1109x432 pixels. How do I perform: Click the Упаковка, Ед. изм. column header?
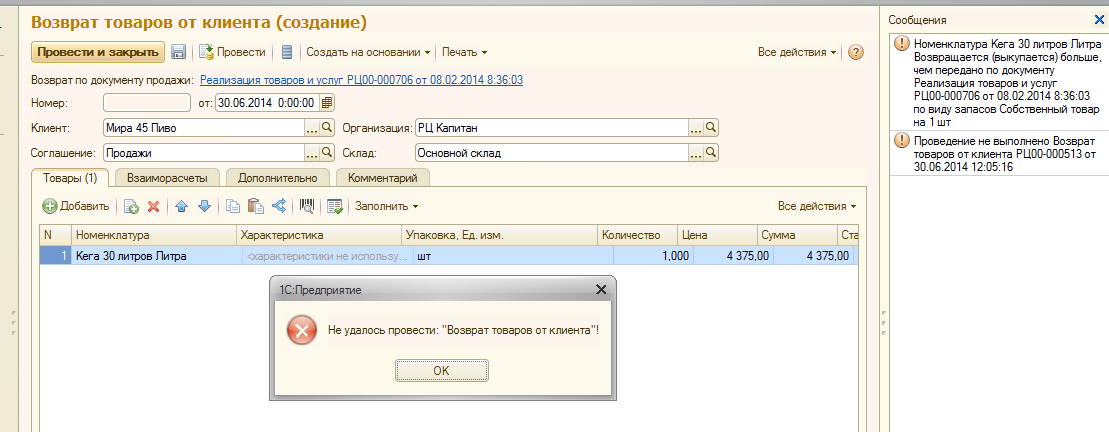point(499,235)
